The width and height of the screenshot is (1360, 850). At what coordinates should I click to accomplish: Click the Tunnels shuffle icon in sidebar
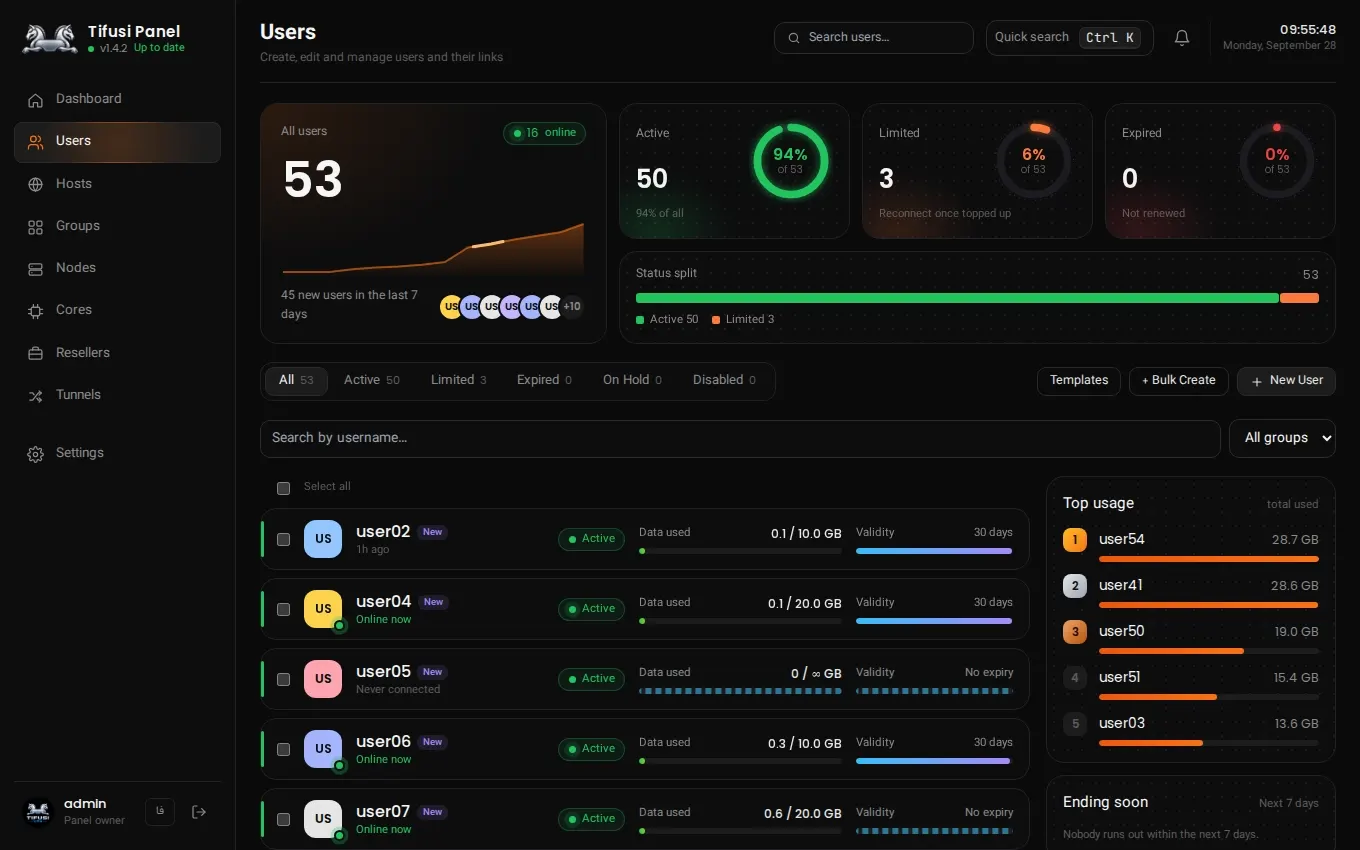36,396
